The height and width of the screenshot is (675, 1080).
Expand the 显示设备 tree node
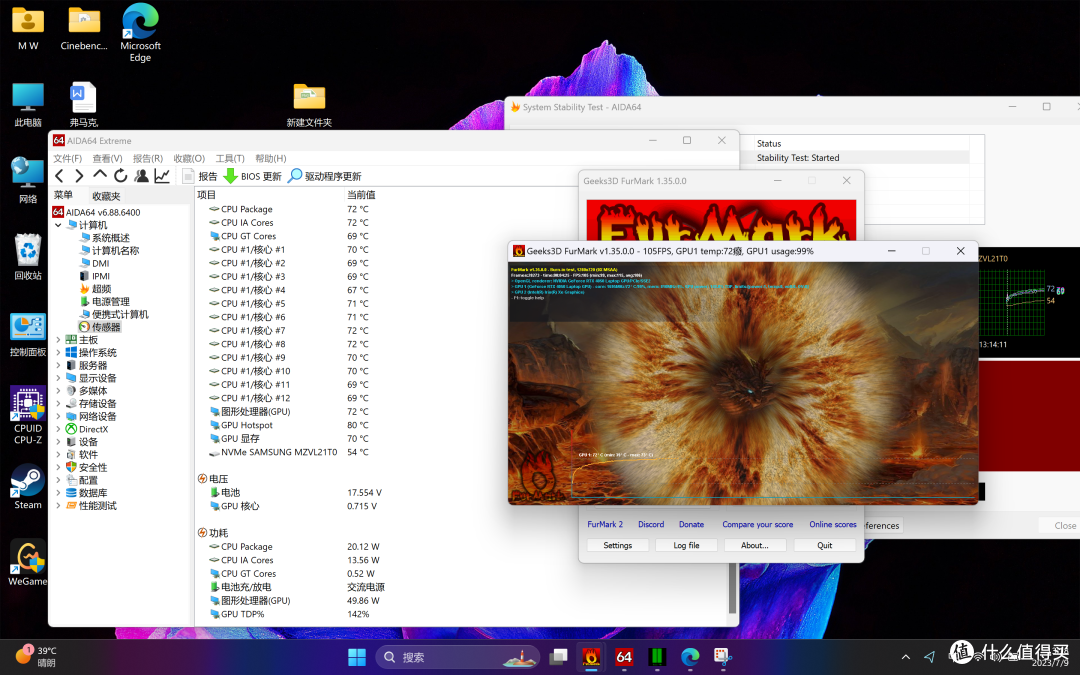(x=59, y=378)
